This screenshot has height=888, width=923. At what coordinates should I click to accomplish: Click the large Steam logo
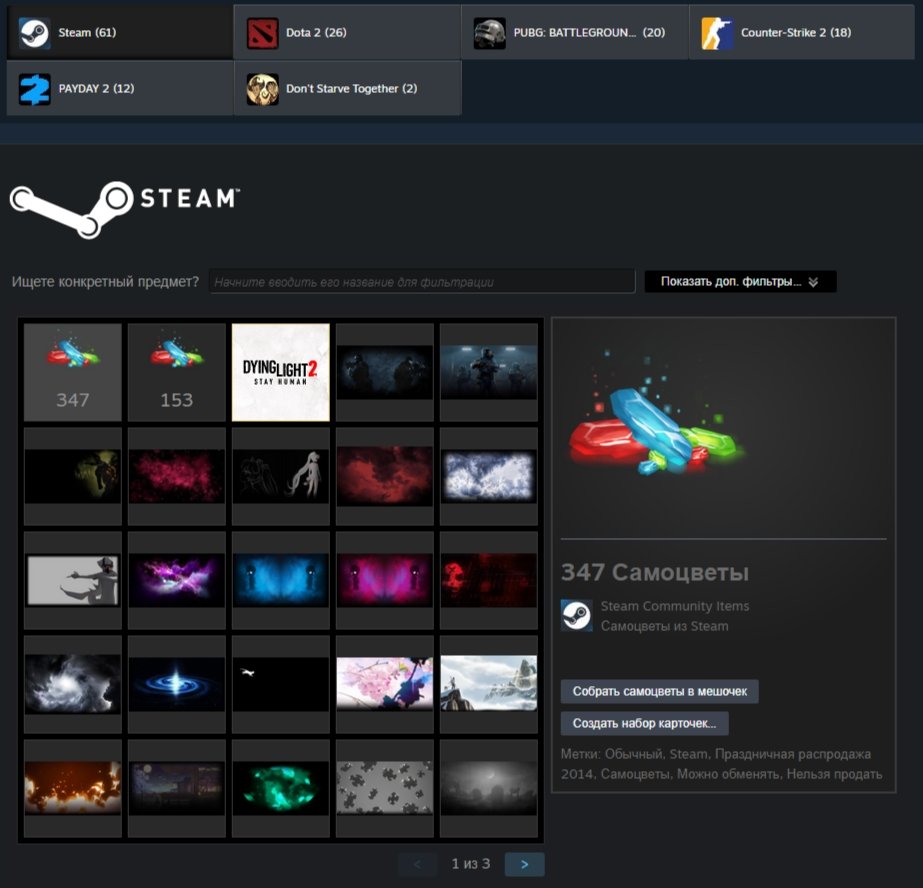click(x=124, y=207)
